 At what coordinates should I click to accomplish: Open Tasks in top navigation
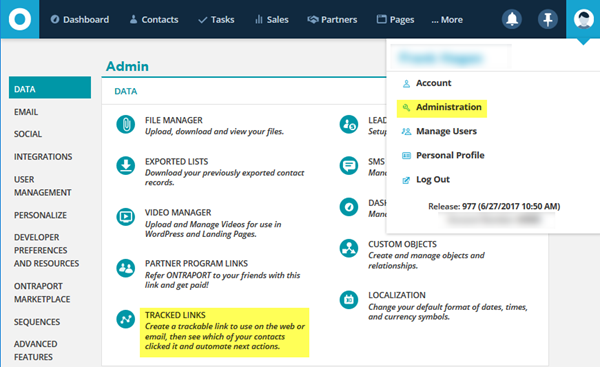[216, 20]
